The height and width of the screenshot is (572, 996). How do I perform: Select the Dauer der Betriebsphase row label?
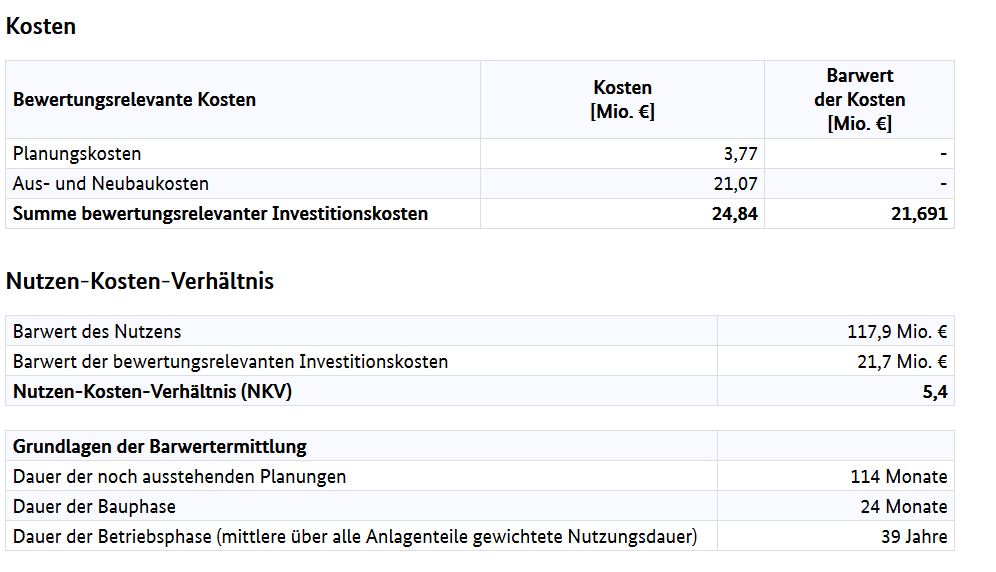click(x=355, y=536)
